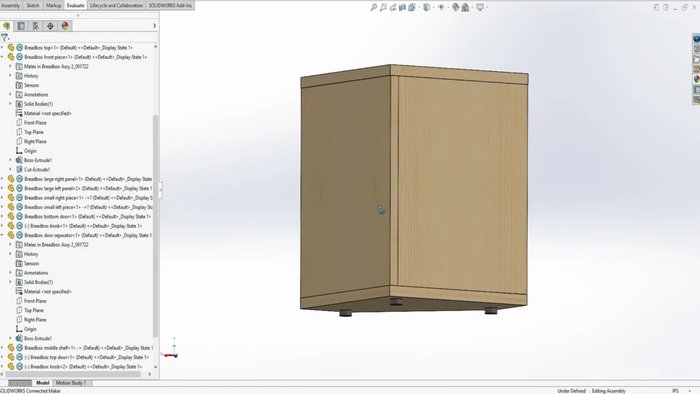Open Lifecycle and Collaboration tab
The height and width of the screenshot is (394, 700).
point(117,5)
